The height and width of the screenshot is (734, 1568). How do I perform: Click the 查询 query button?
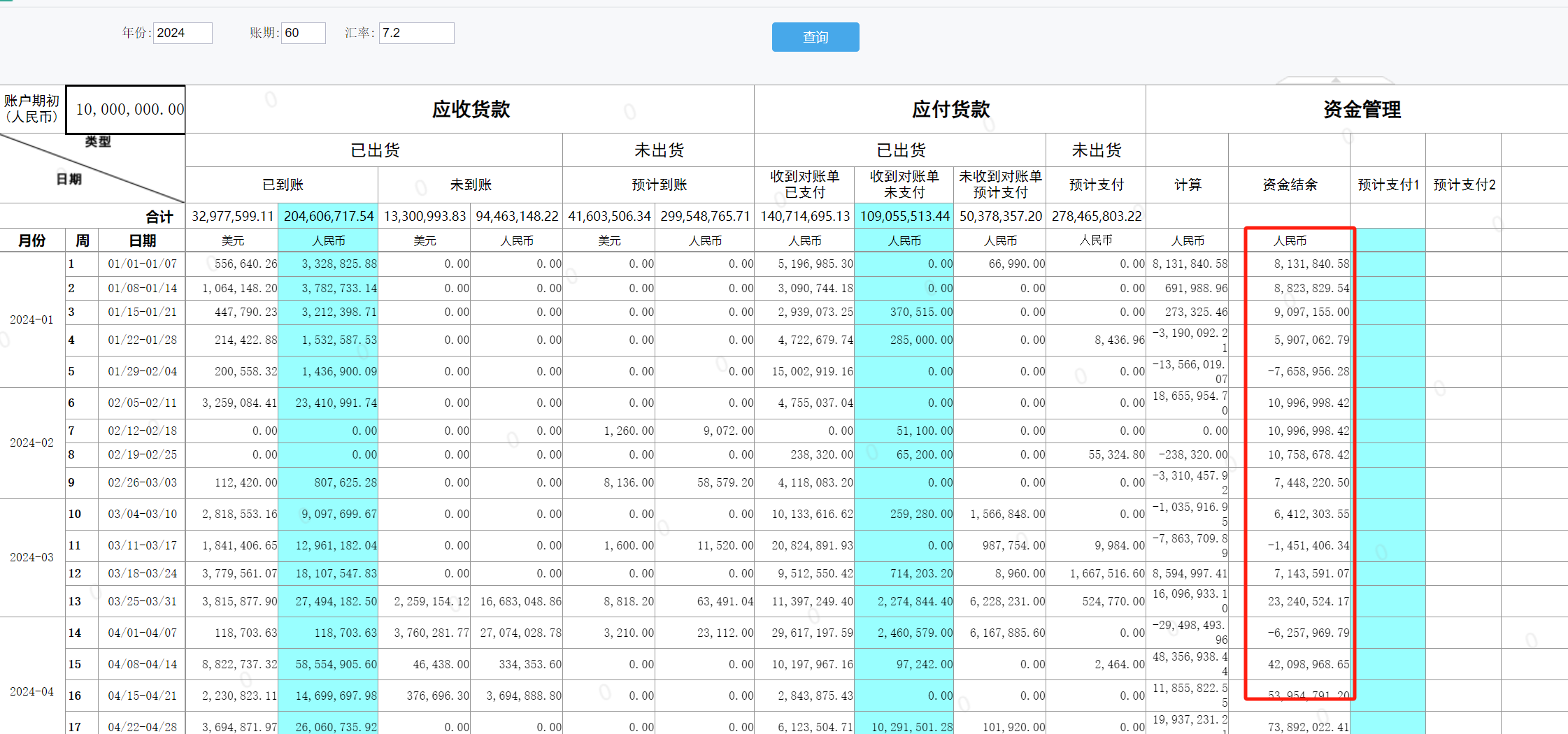(x=815, y=37)
